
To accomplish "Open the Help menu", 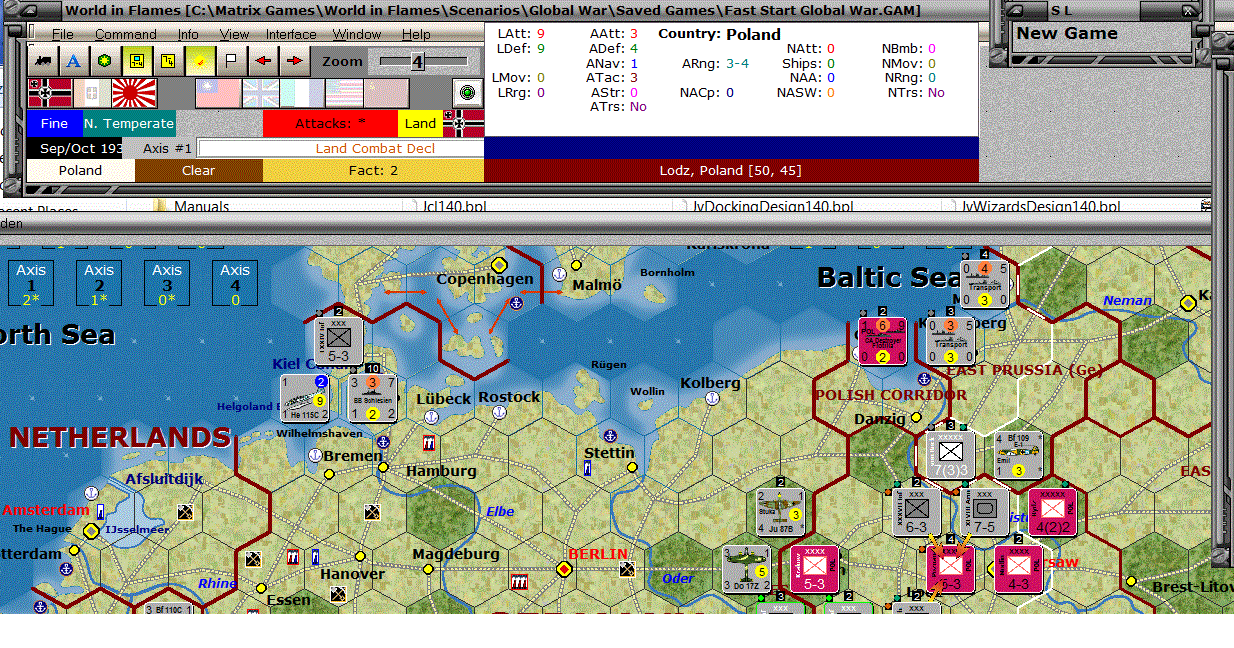I will click(x=416, y=34).
